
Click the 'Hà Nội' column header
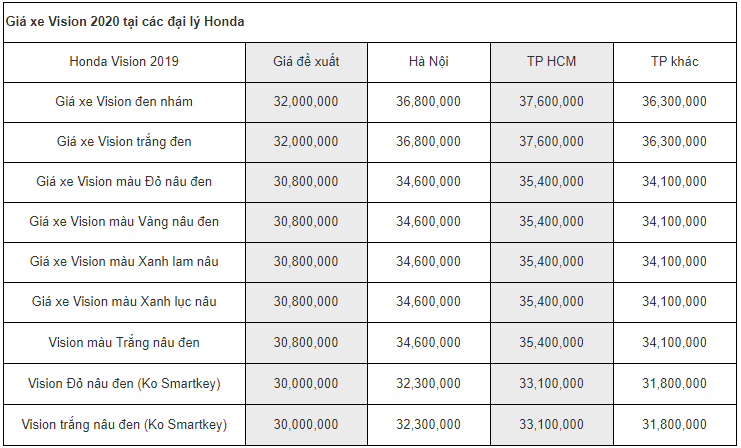(x=429, y=61)
